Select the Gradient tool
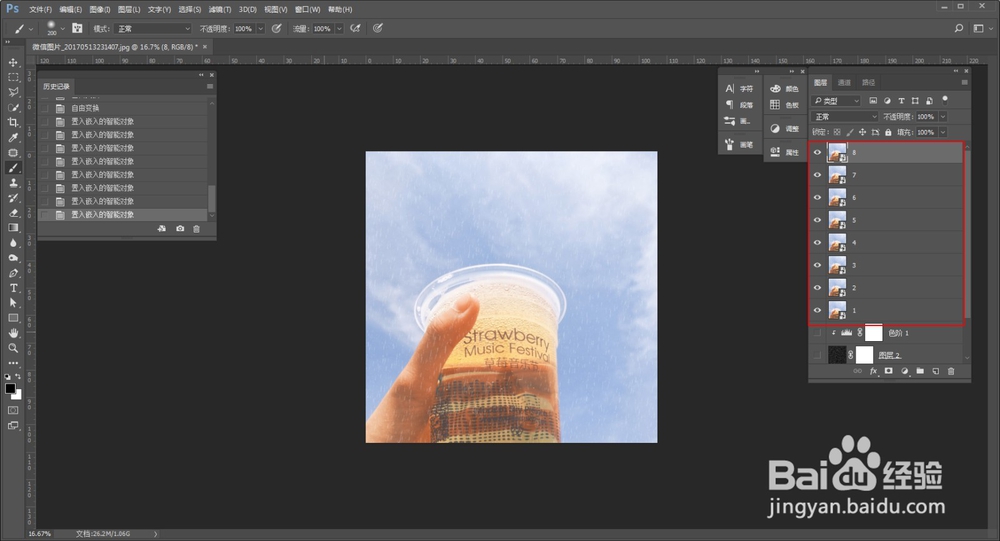The image size is (1000, 541). [x=13, y=228]
